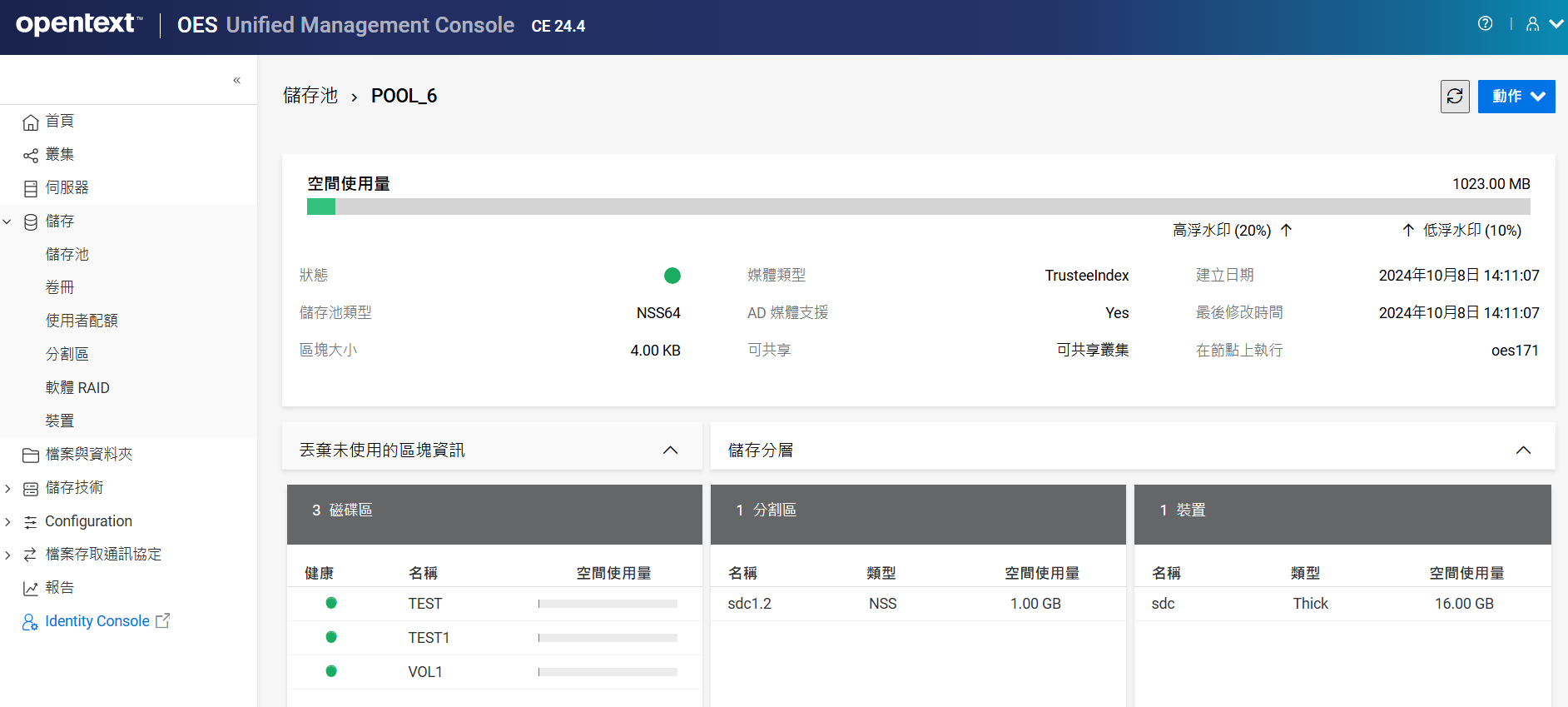
Task: Select the TEST1 volume row
Action: [x=428, y=638]
